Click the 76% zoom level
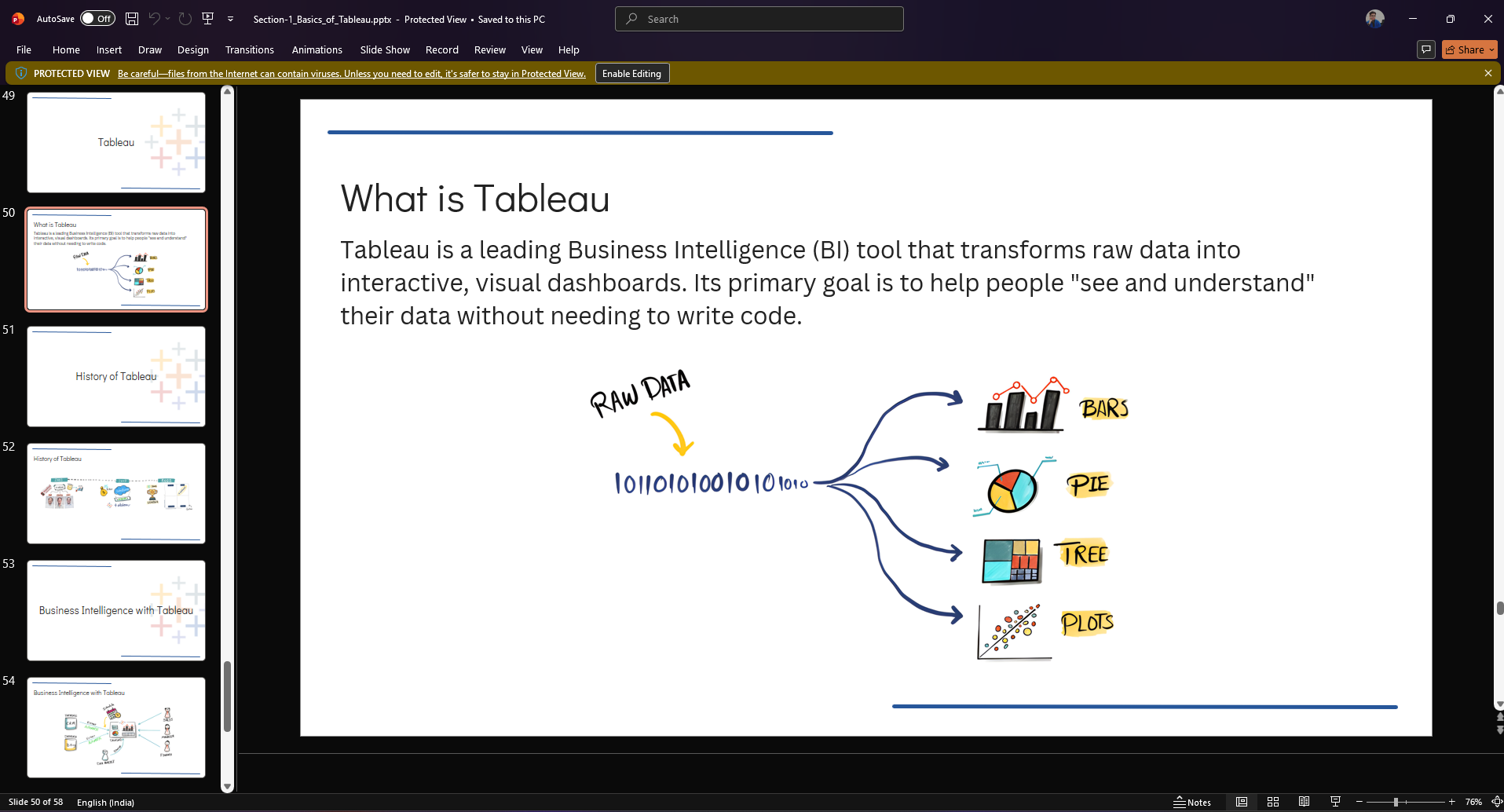Viewport: 1504px width, 812px height. 1473,802
